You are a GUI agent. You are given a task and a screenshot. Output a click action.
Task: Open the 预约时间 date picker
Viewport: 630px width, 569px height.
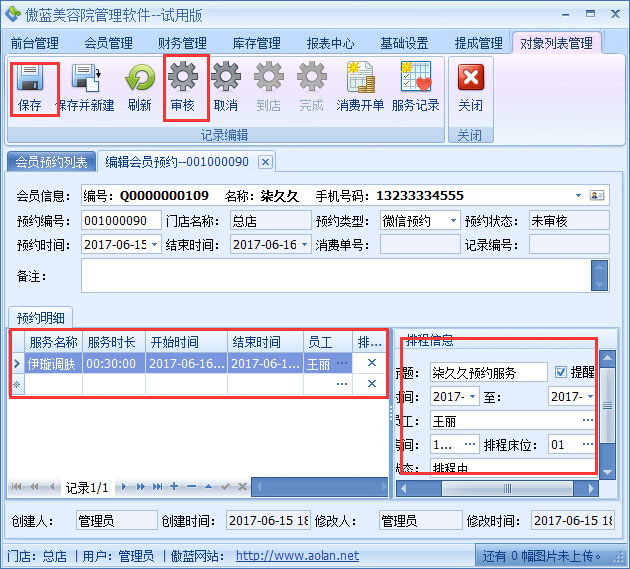[x=154, y=244]
